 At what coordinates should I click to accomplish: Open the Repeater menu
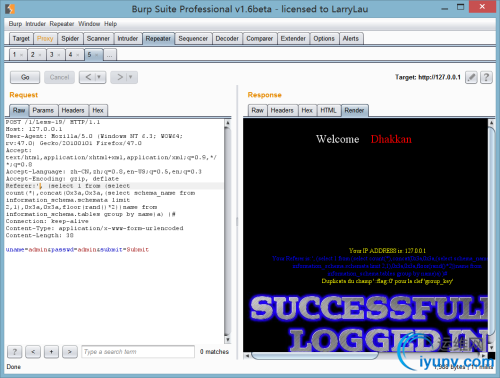62,24
